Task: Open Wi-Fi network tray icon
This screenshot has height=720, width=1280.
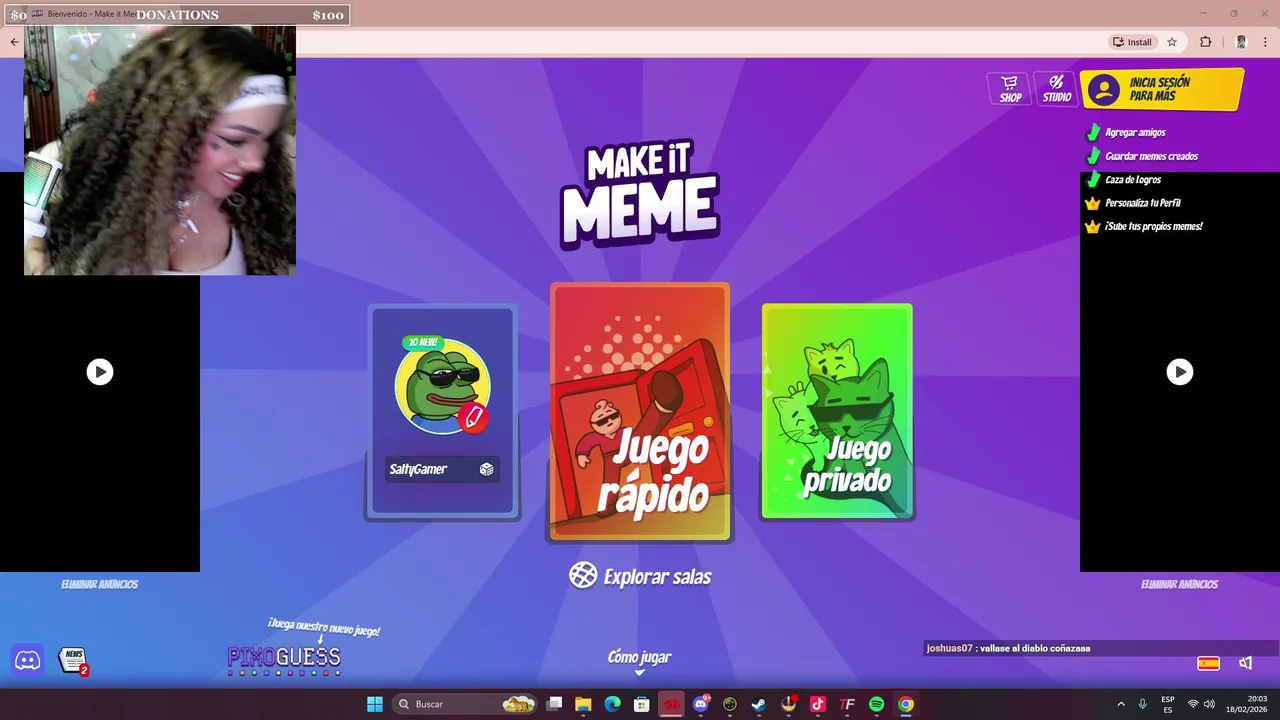Action: (x=1193, y=704)
